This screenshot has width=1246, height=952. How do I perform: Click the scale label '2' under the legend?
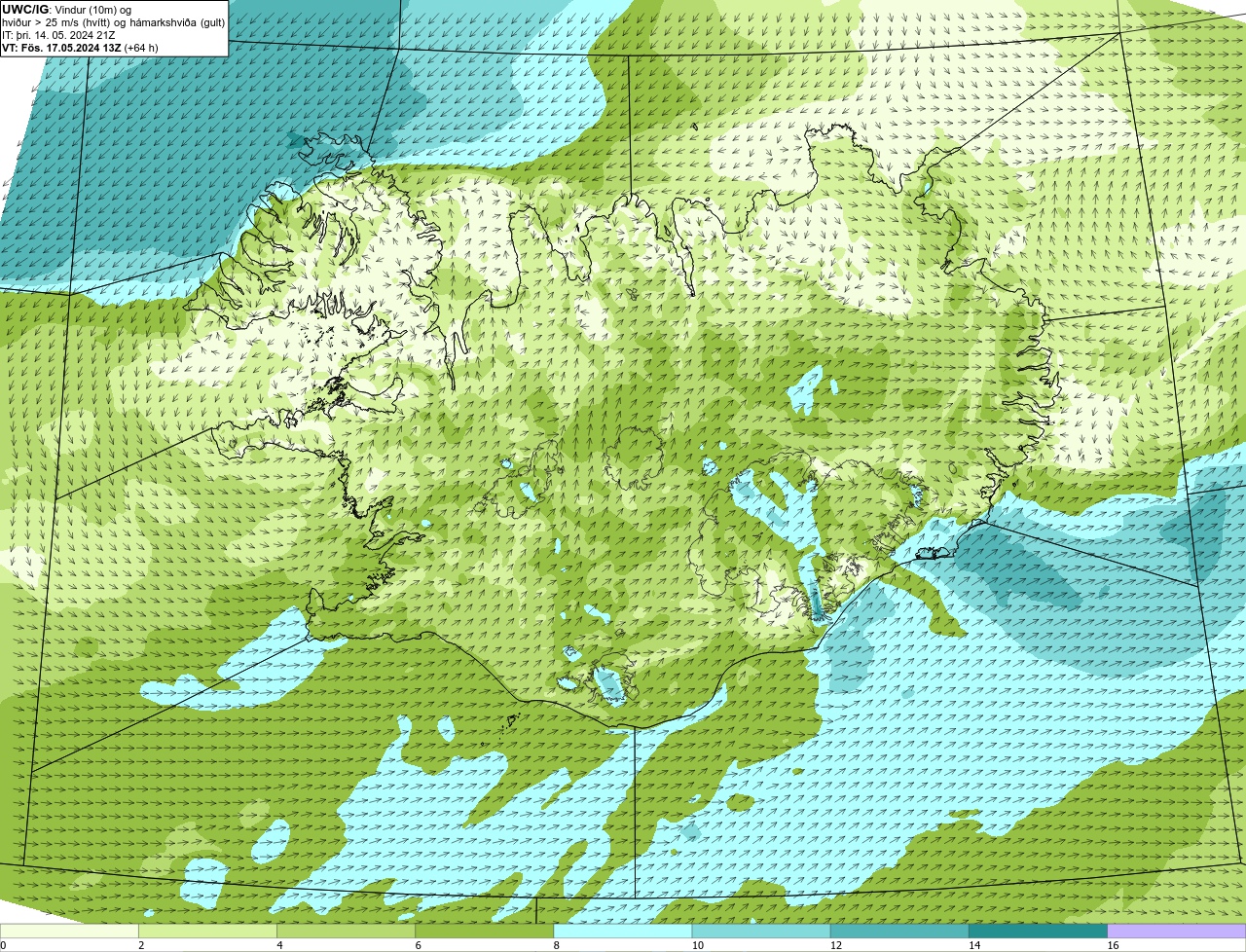click(141, 945)
